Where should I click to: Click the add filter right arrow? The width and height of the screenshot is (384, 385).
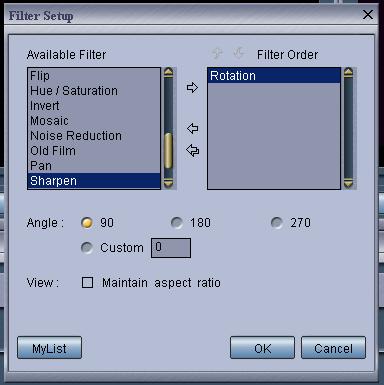click(x=192, y=88)
